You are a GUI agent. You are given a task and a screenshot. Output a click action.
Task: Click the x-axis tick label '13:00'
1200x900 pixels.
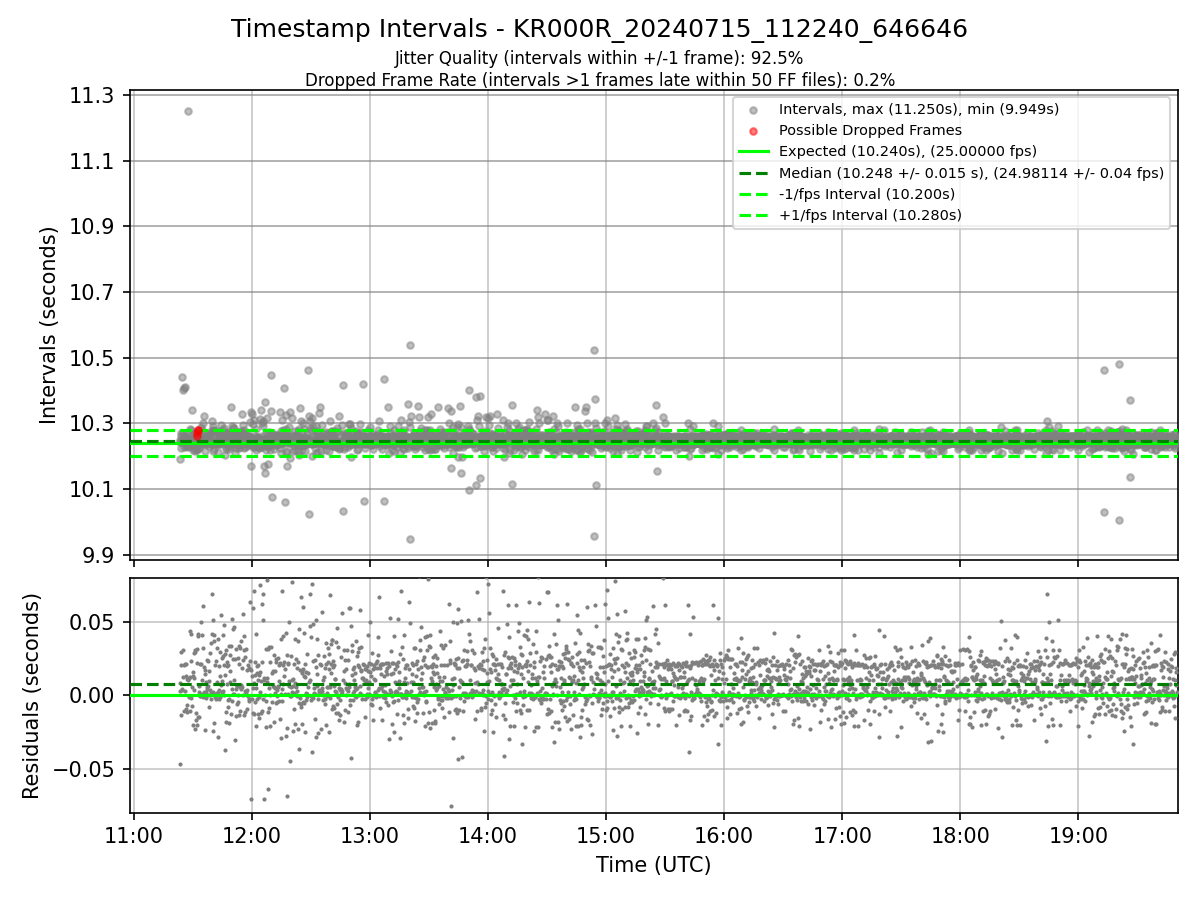coord(370,834)
